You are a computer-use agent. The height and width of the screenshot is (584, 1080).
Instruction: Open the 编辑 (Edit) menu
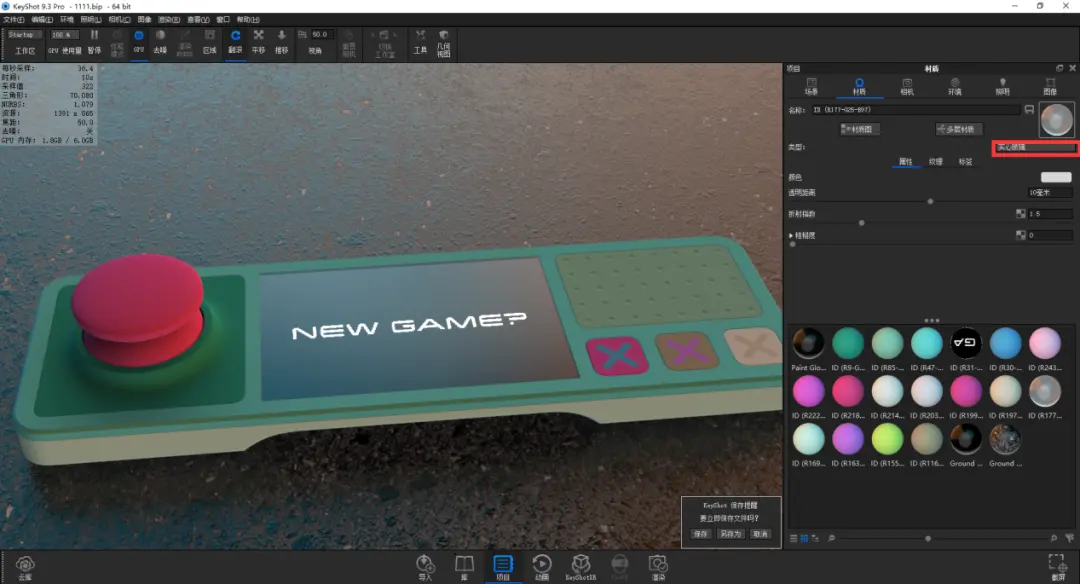(x=42, y=19)
